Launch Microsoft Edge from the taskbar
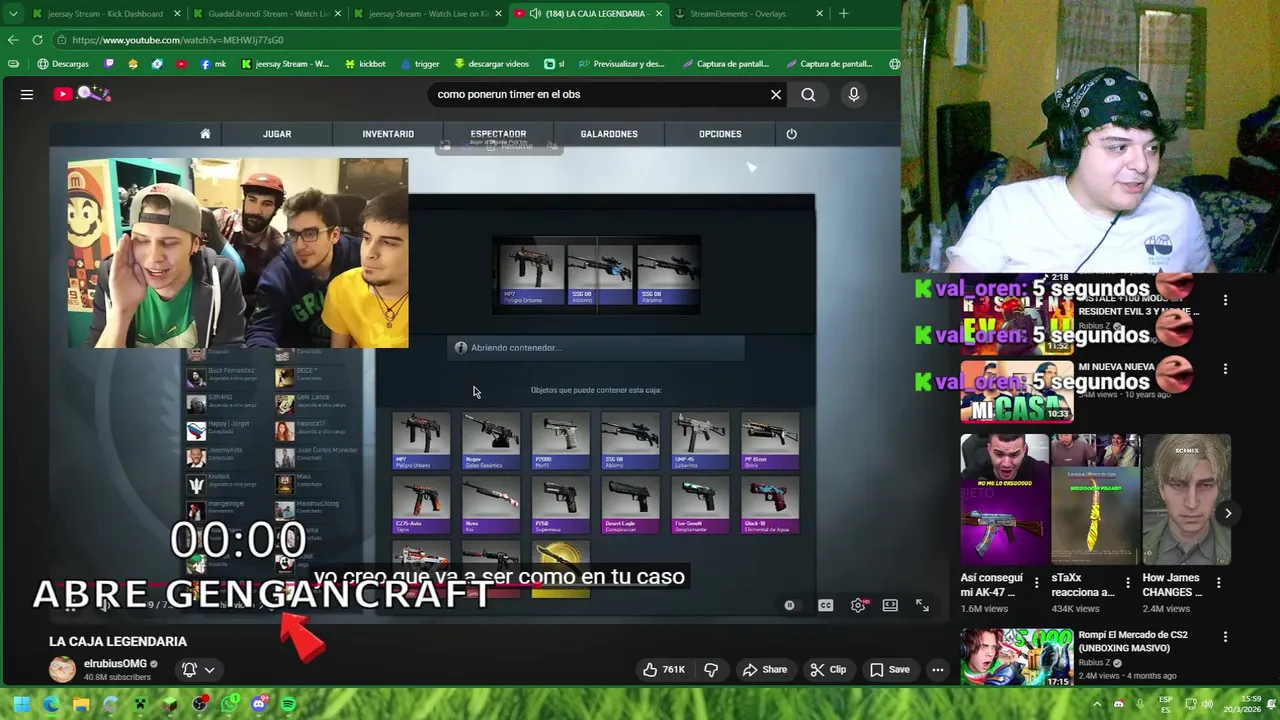Viewport: 1280px width, 720px height. (52, 704)
